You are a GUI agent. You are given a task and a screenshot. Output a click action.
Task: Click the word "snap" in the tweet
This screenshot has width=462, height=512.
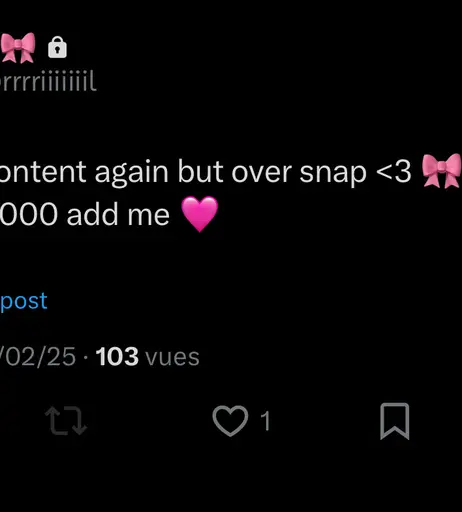pyautogui.click(x=333, y=175)
